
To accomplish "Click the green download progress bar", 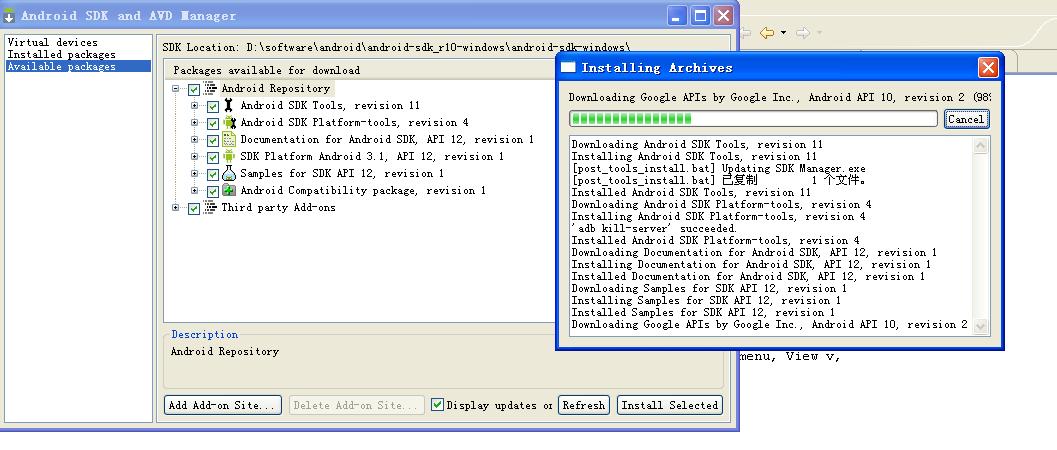I will (x=753, y=119).
